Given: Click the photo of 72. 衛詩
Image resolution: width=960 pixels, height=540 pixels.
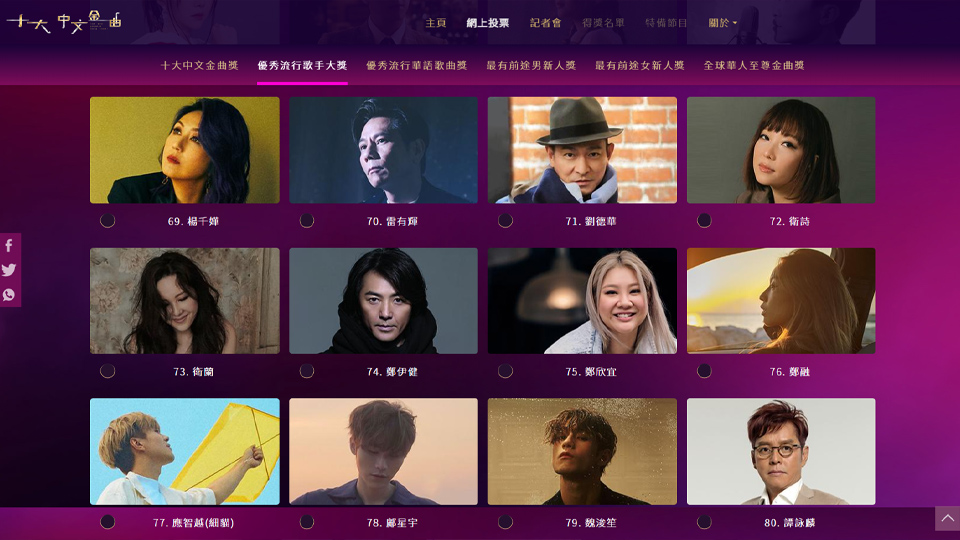Looking at the screenshot, I should click(x=781, y=150).
